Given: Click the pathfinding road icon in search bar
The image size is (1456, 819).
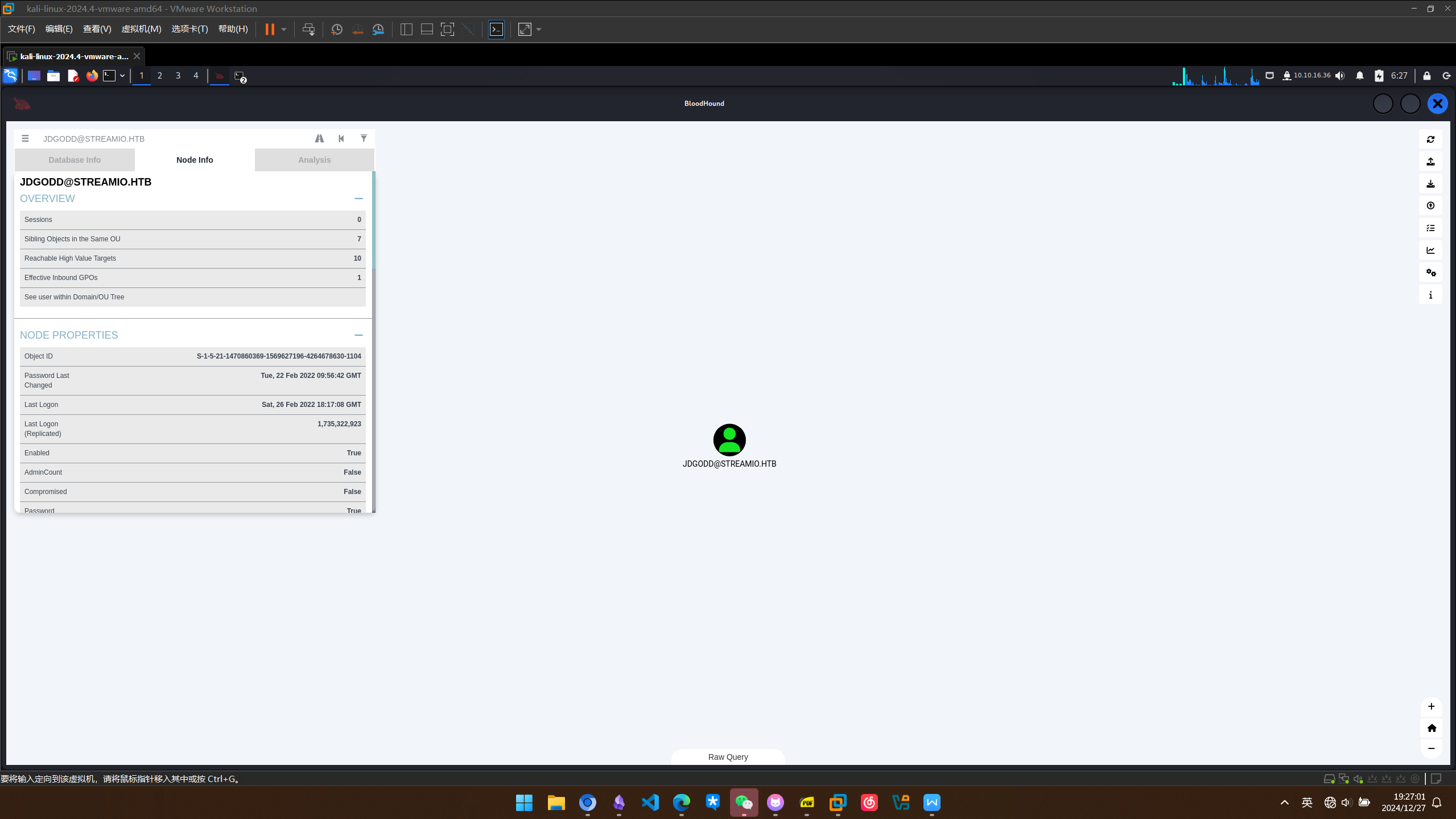Looking at the screenshot, I should click(x=319, y=138).
